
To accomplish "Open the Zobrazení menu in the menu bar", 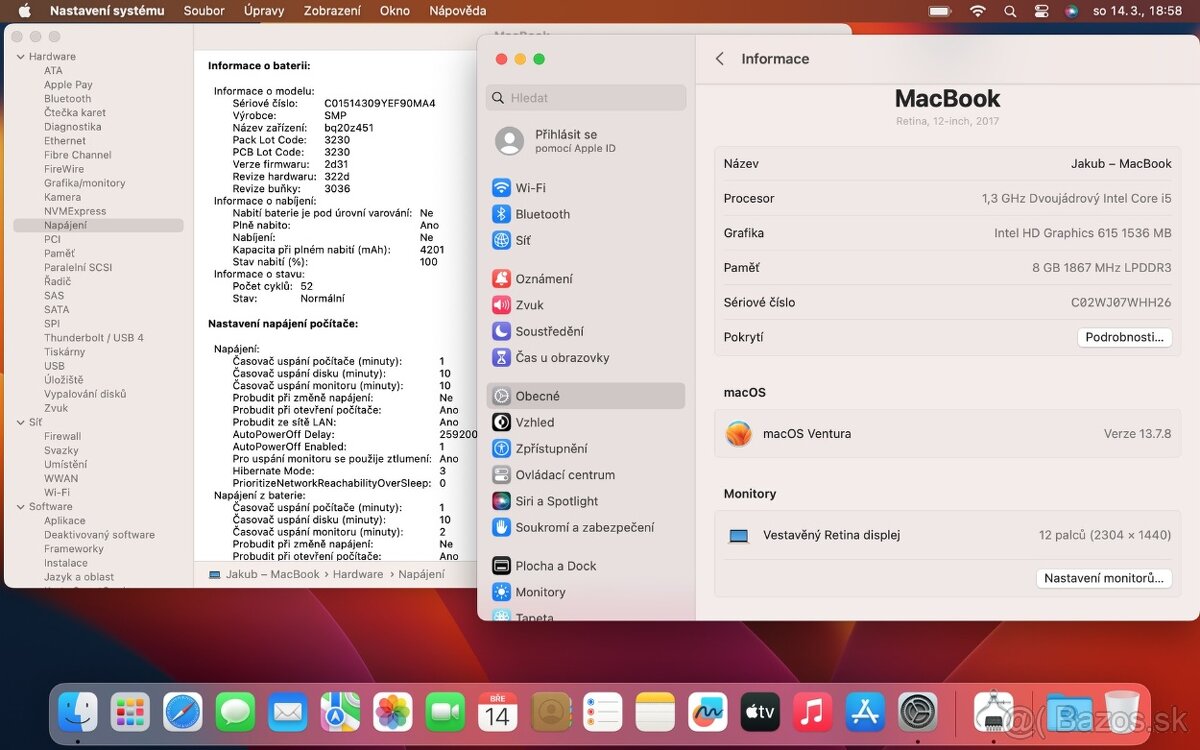I will pos(332,11).
